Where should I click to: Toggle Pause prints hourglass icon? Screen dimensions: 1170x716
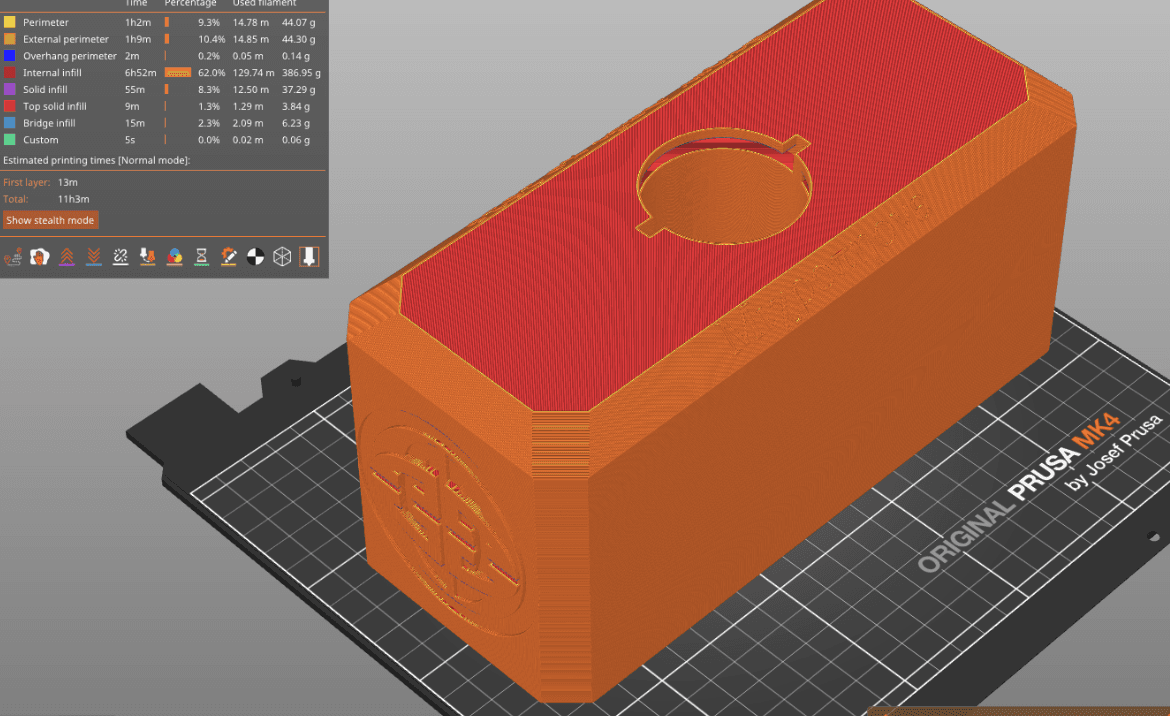tap(201, 257)
